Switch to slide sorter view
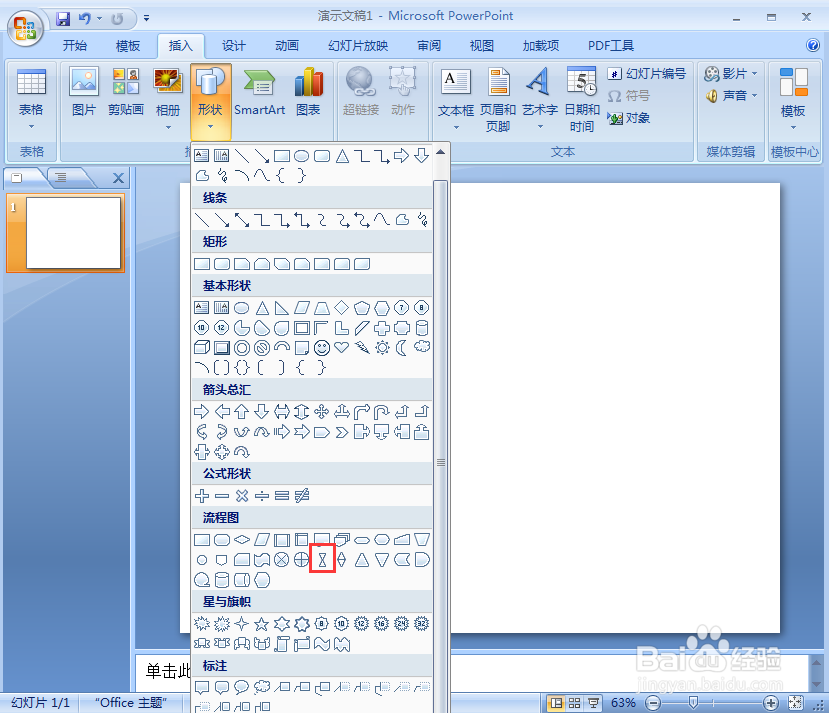Image resolution: width=829 pixels, height=713 pixels. 574,703
